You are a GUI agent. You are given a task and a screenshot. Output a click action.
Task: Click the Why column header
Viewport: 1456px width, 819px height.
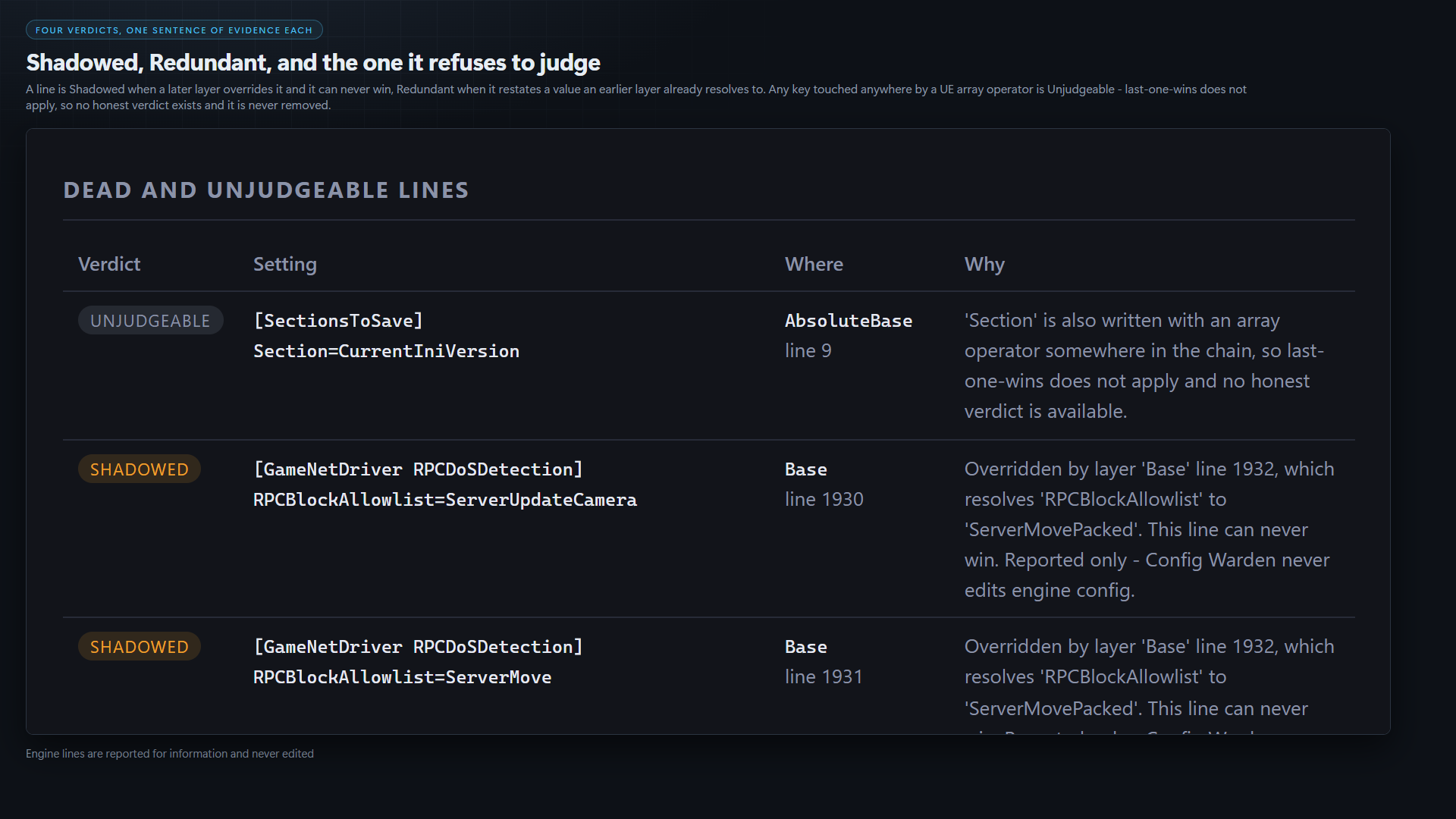984,264
